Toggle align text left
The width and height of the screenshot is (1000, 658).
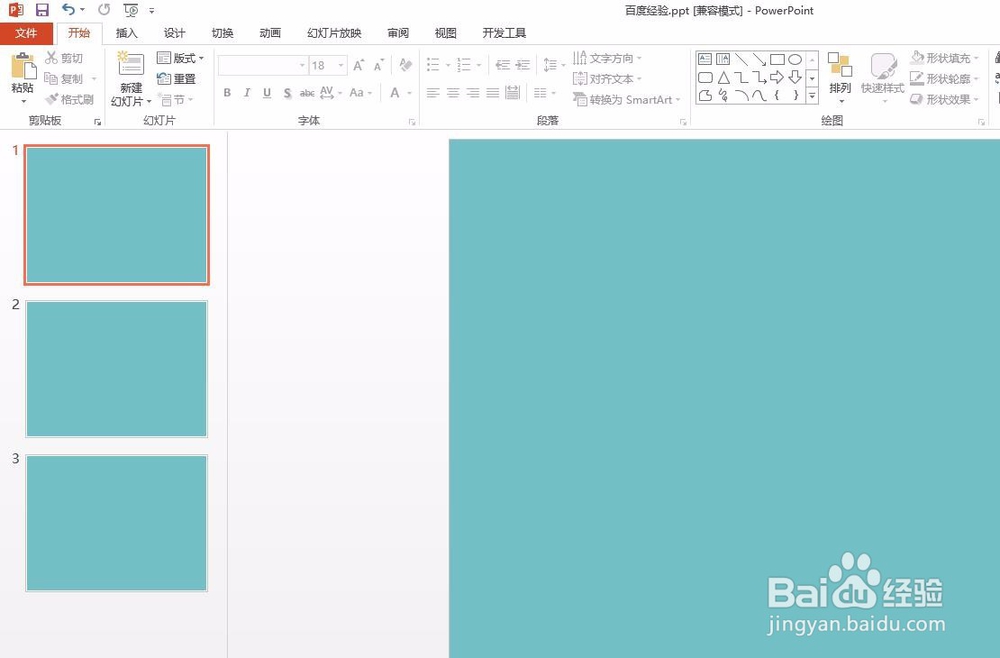coord(433,93)
